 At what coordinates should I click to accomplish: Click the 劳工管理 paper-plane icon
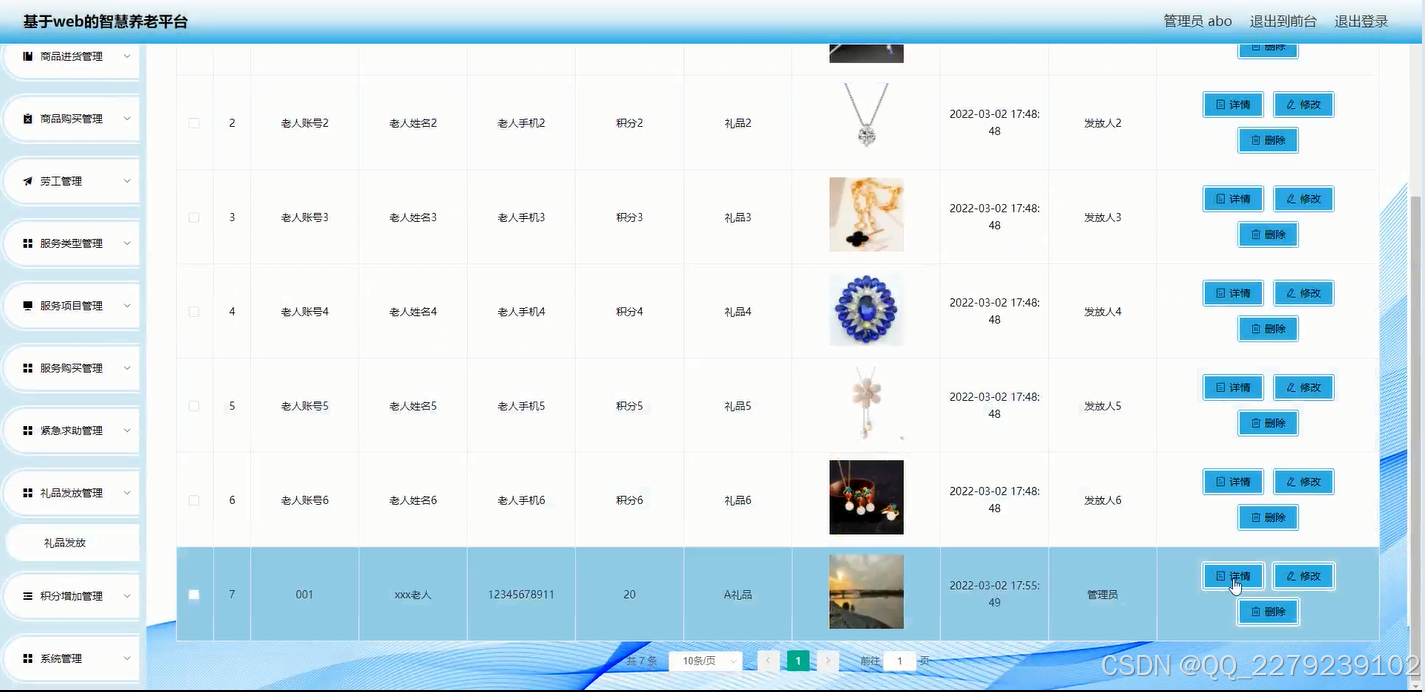(x=29, y=181)
